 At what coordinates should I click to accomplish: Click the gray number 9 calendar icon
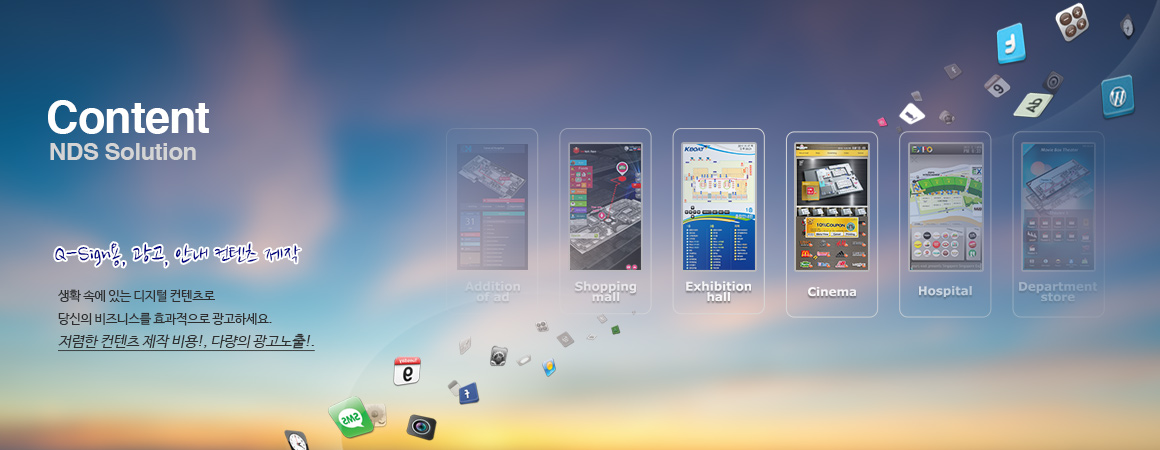click(996, 86)
